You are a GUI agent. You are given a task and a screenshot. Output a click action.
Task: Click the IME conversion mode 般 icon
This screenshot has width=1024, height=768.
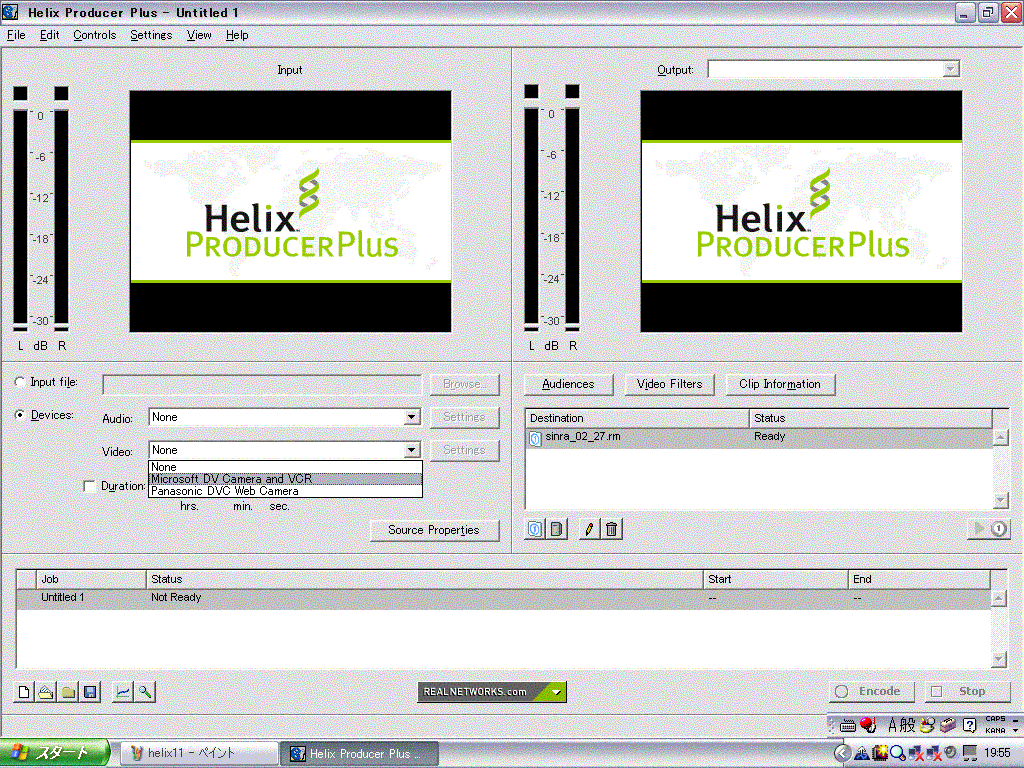tap(908, 724)
